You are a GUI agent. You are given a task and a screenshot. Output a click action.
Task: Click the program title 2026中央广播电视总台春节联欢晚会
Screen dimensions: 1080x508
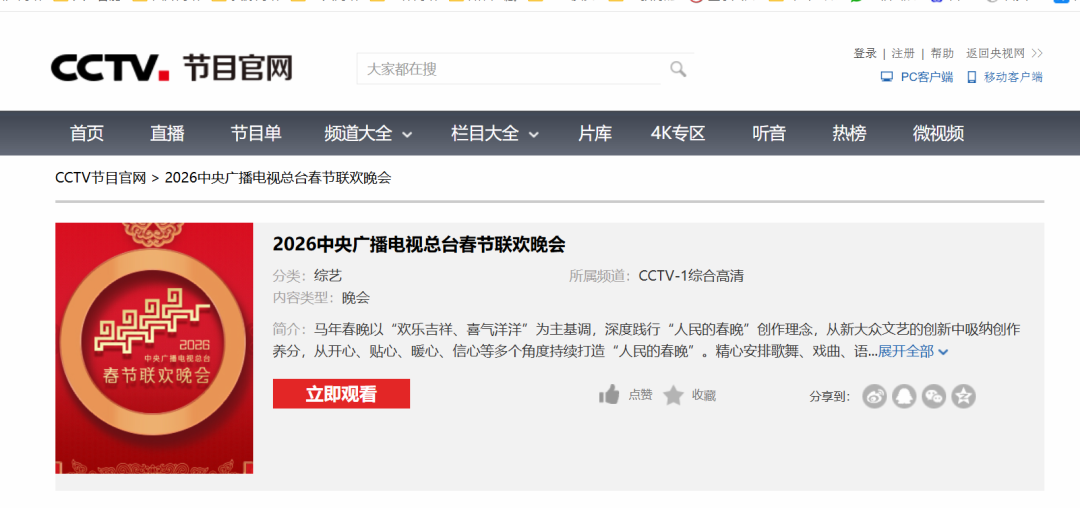tap(419, 244)
